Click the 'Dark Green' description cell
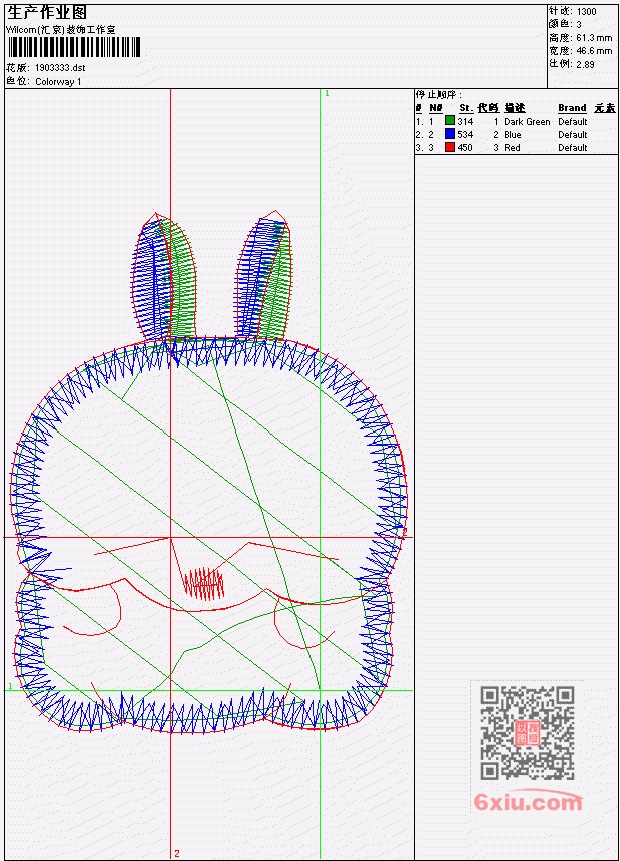 [527, 121]
